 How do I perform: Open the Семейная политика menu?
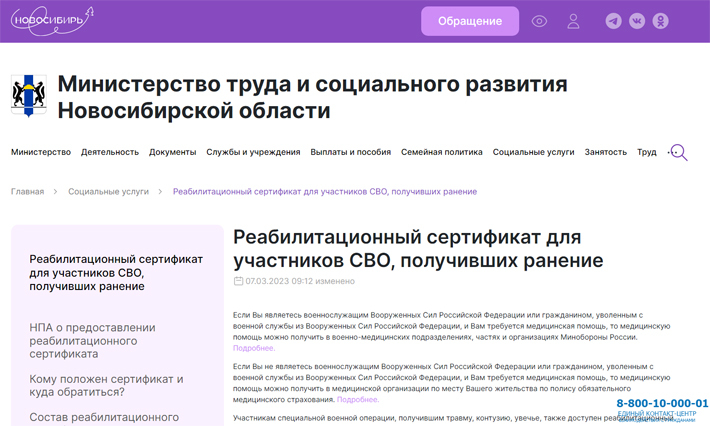[x=441, y=152]
